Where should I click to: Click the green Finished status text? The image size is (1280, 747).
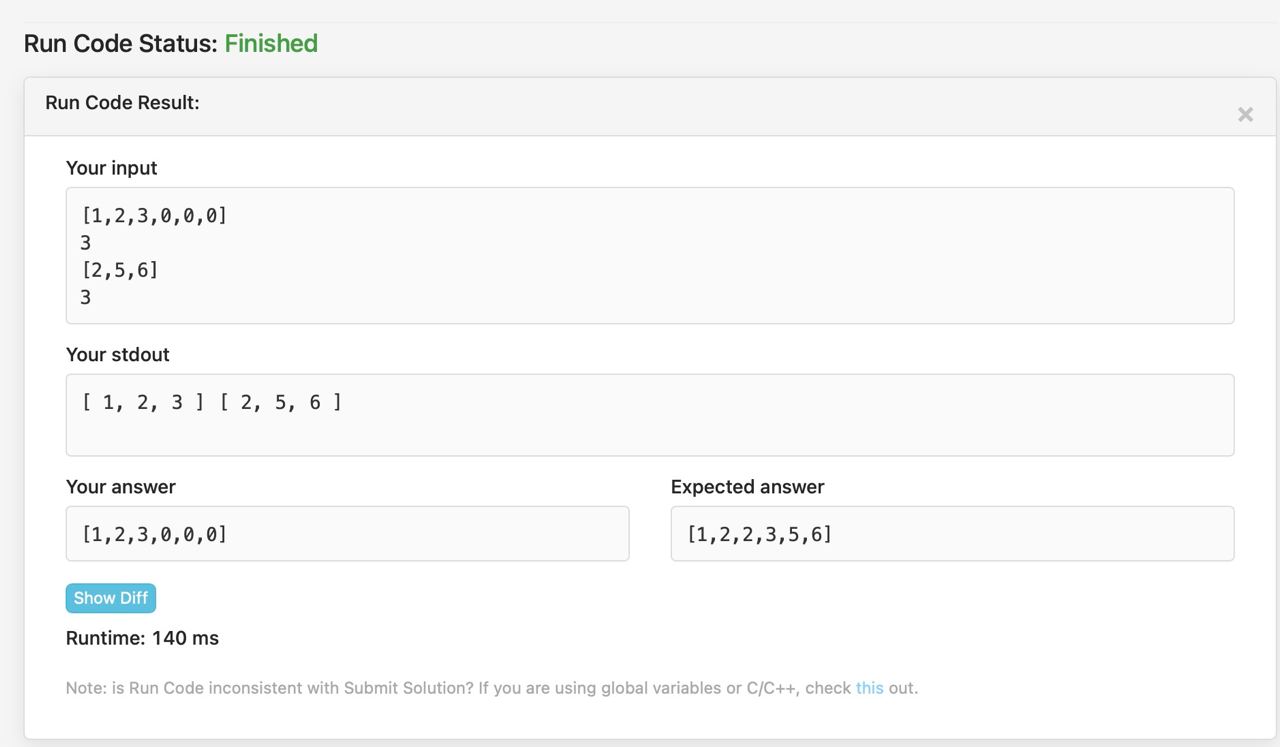pyautogui.click(x=271, y=43)
